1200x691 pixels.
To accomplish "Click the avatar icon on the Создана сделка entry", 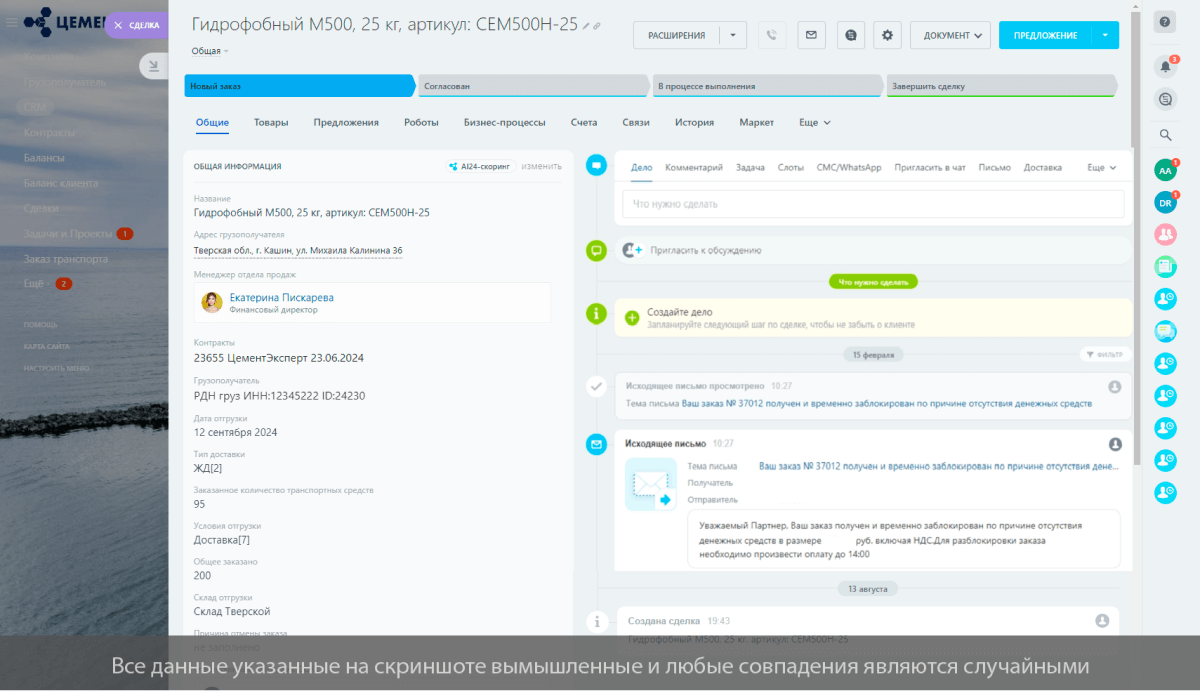I will click(x=1102, y=621).
